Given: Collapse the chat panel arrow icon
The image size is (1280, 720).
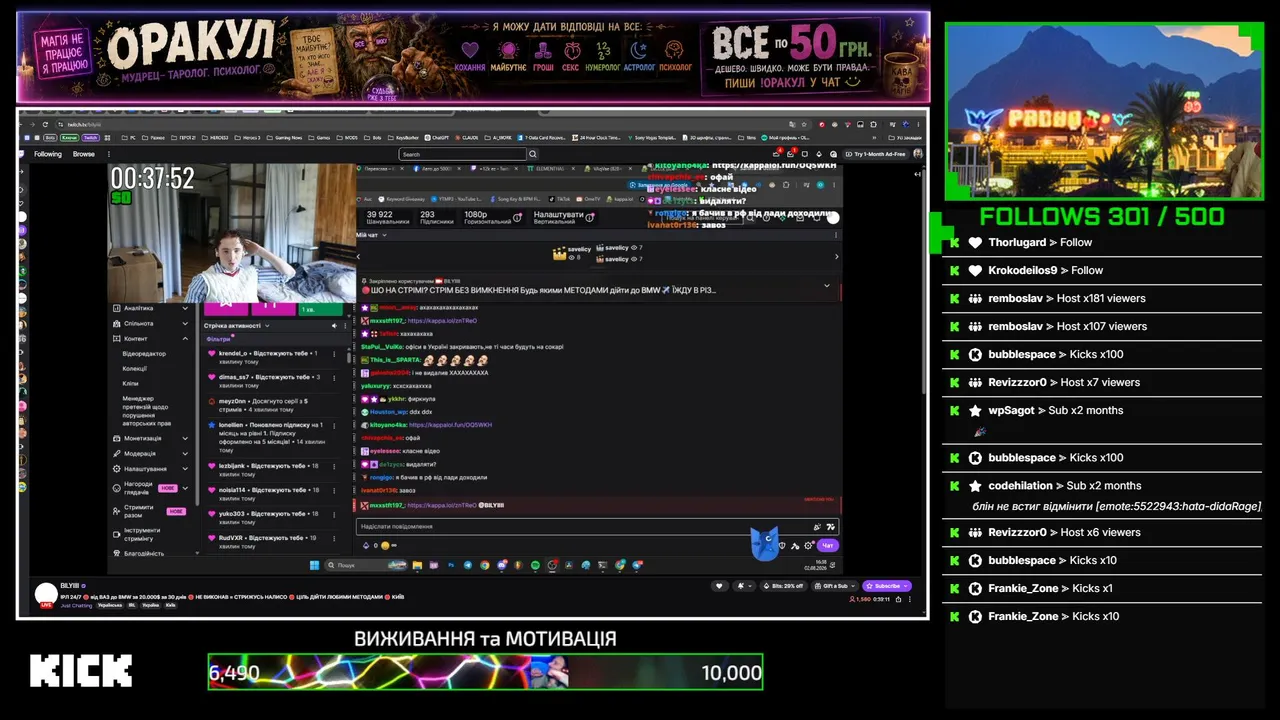Looking at the screenshot, I should 919,174.
